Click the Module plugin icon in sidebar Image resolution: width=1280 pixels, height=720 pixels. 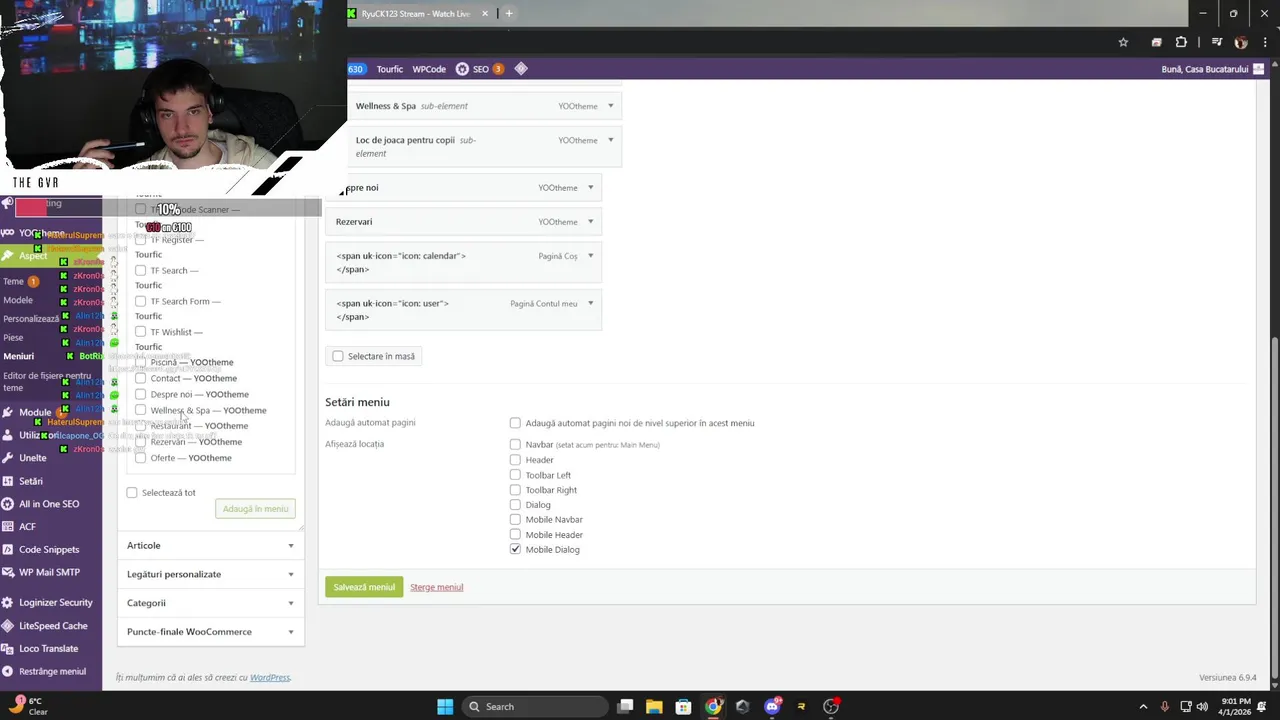click(8, 412)
